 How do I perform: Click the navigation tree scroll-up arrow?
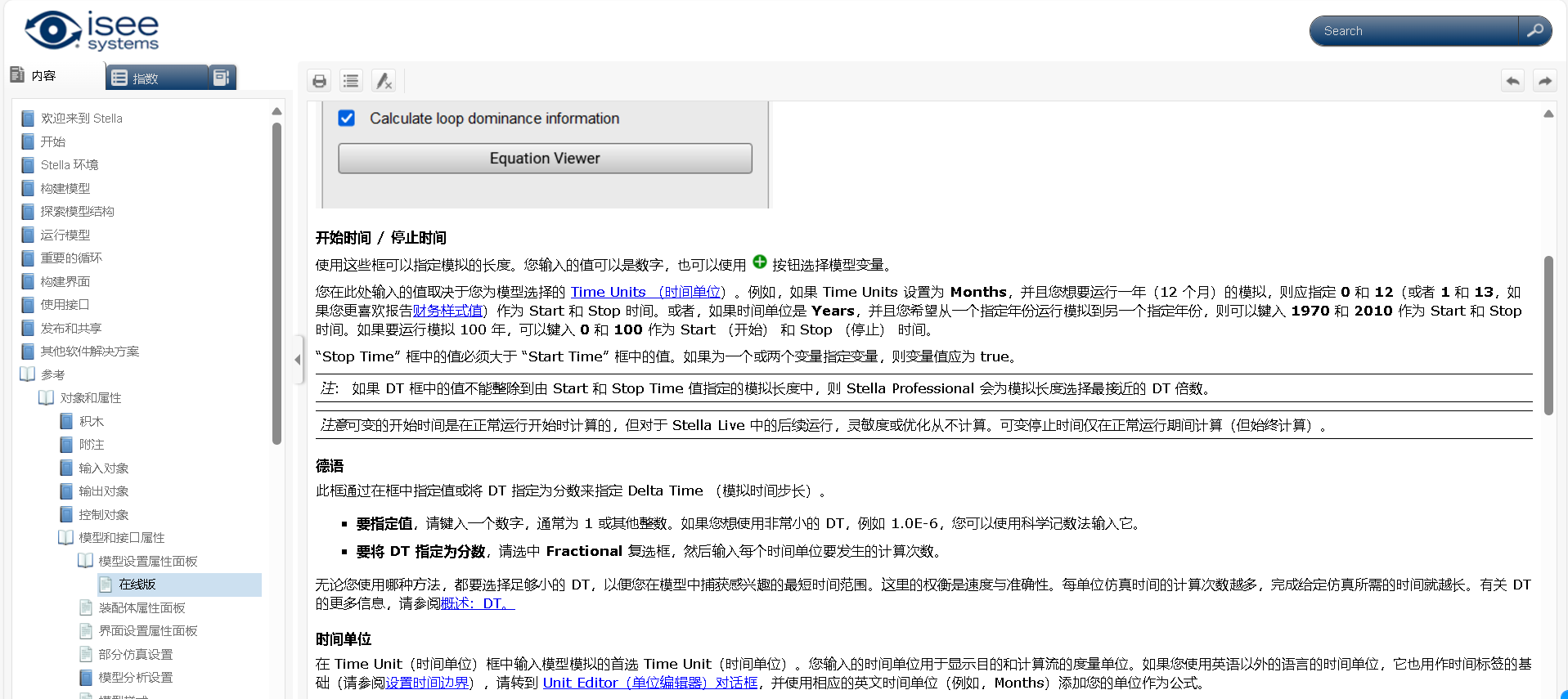pos(276,111)
